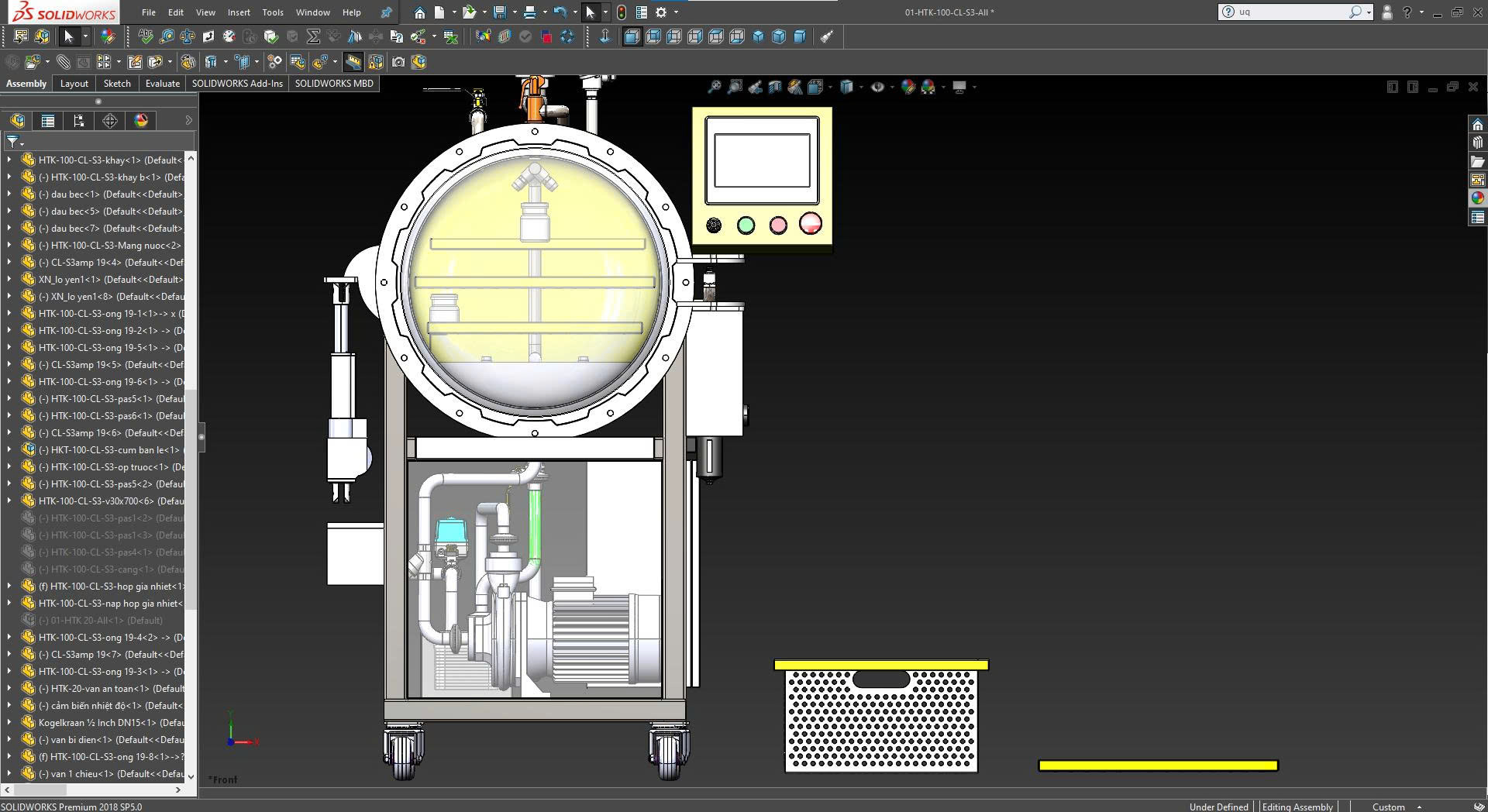The width and height of the screenshot is (1488, 812).
Task: Click the Rebuild traffic light icon
Action: pyautogui.click(x=622, y=12)
